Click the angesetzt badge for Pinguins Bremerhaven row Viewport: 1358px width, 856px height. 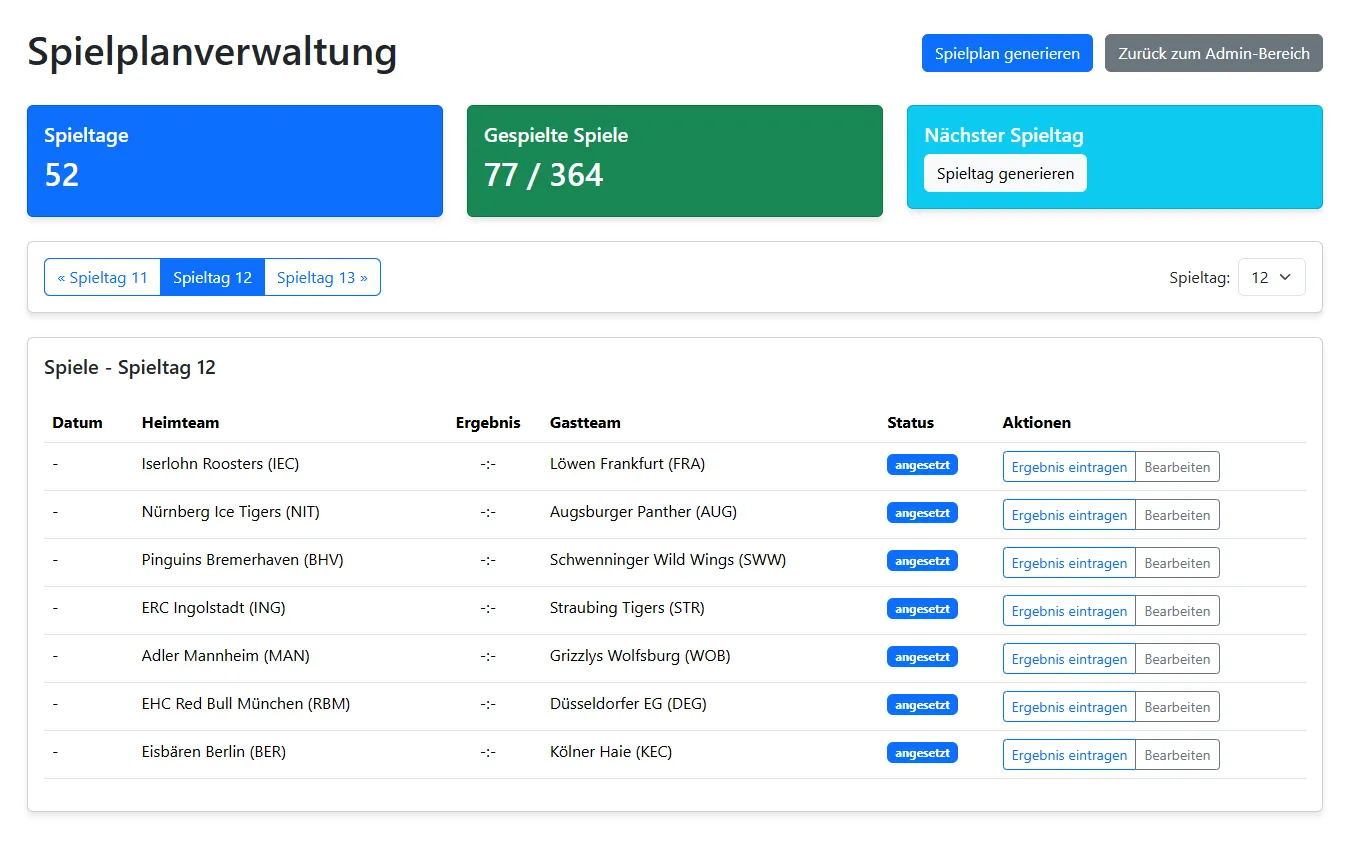pos(922,561)
